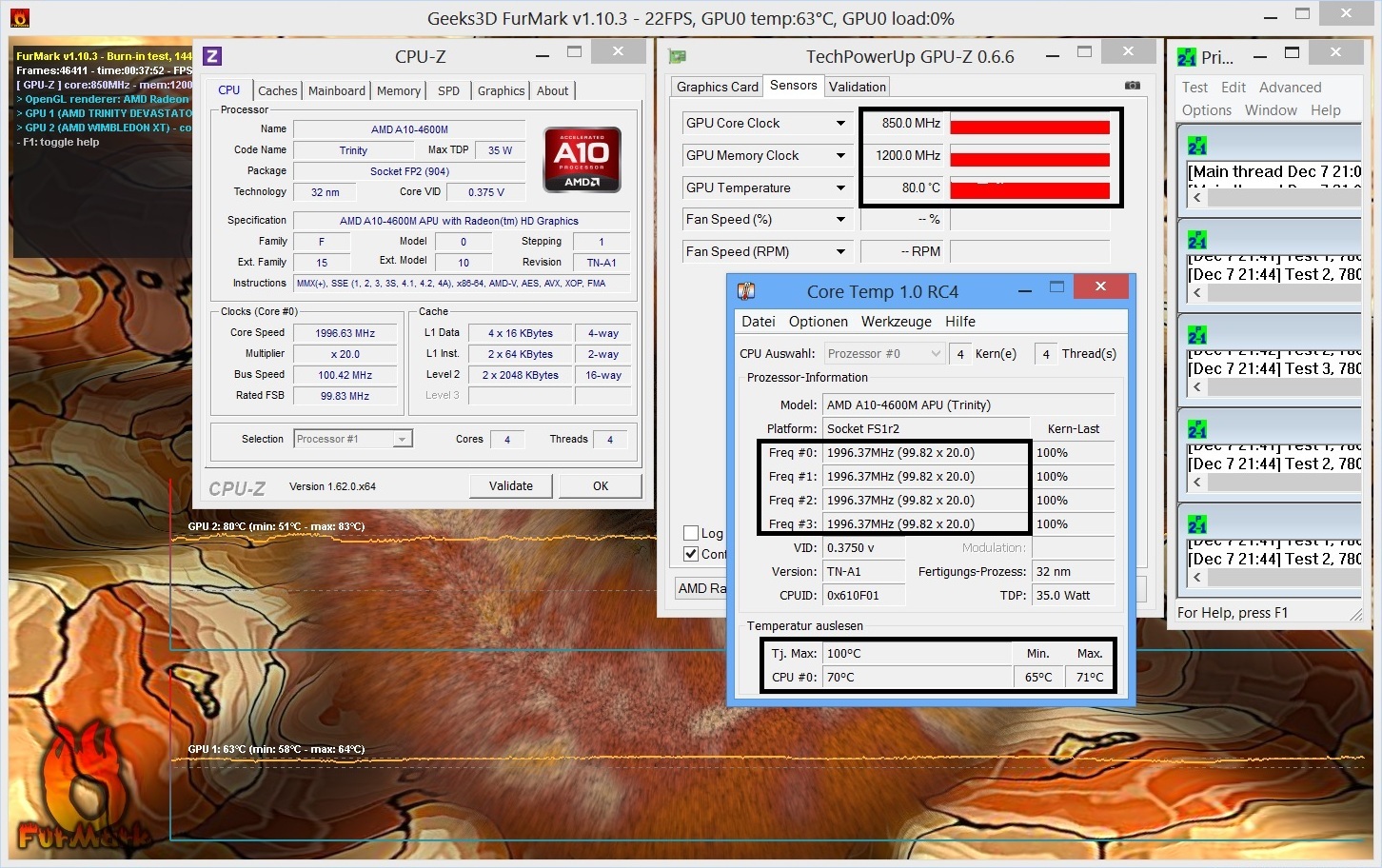Take a GPU-Z screenshot with the camera icon
This screenshot has width=1382, height=868.
(1132, 86)
